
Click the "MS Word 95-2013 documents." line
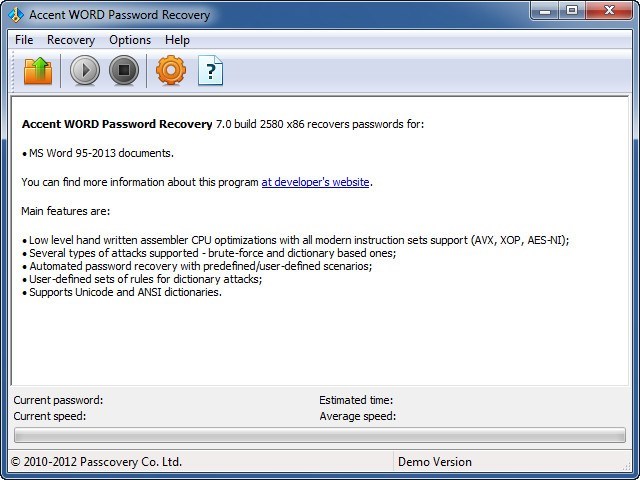point(98,153)
